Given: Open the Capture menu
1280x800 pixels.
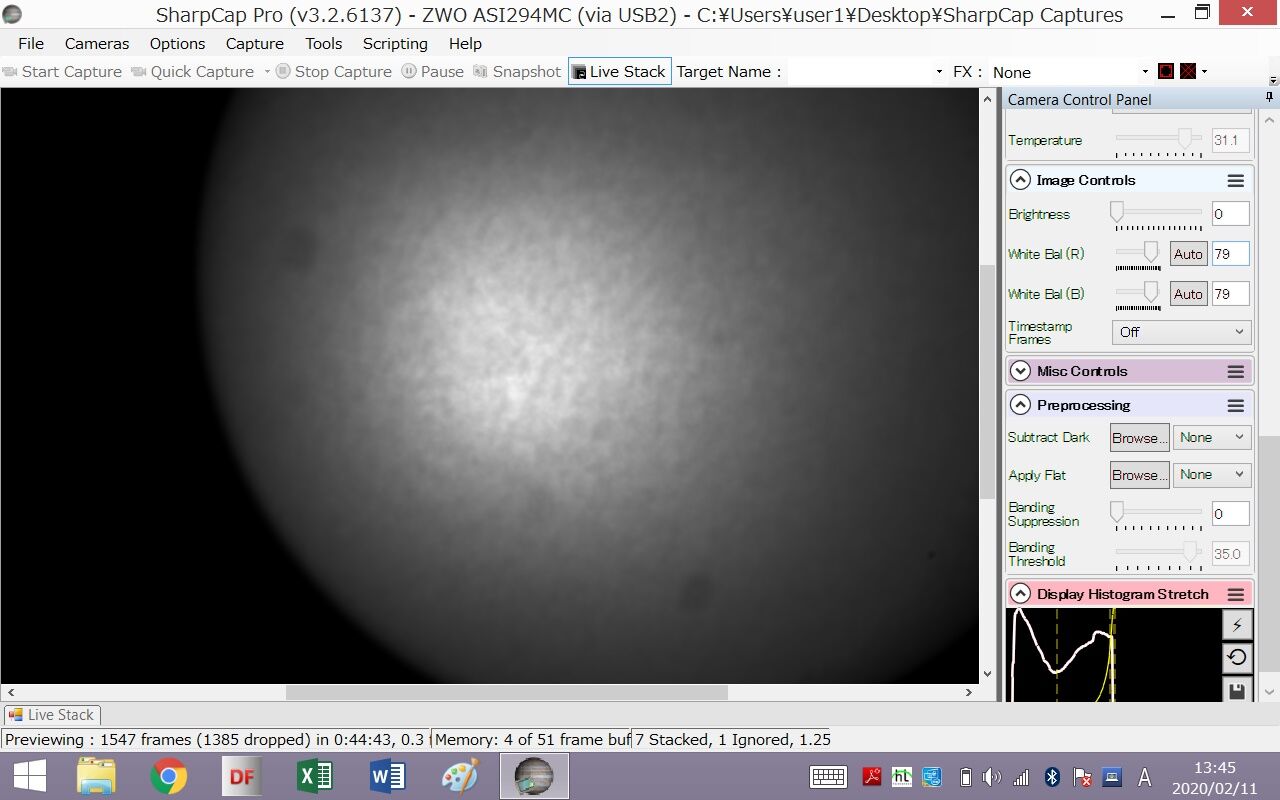Looking at the screenshot, I should pos(254,43).
